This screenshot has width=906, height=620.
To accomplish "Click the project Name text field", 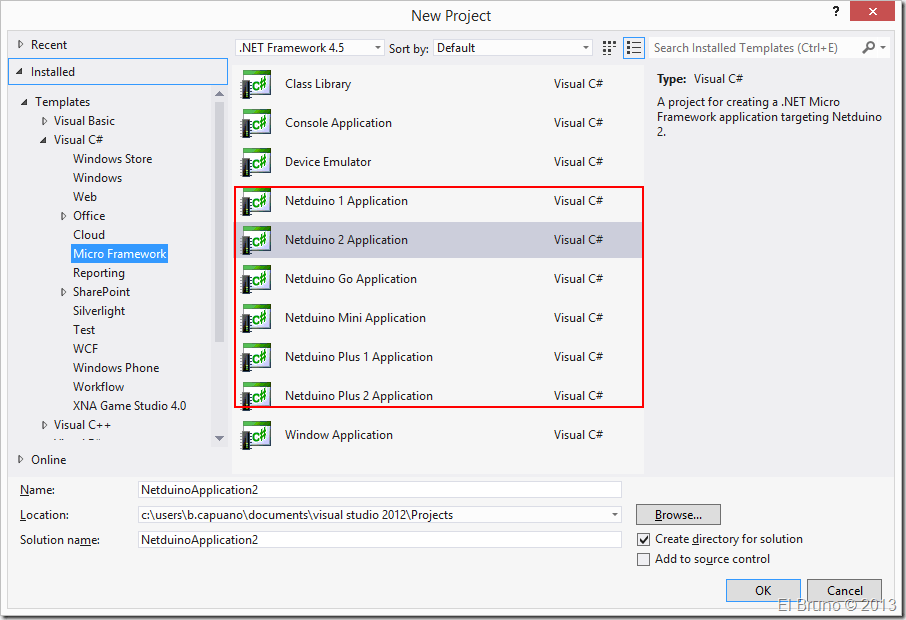I will [x=379, y=490].
